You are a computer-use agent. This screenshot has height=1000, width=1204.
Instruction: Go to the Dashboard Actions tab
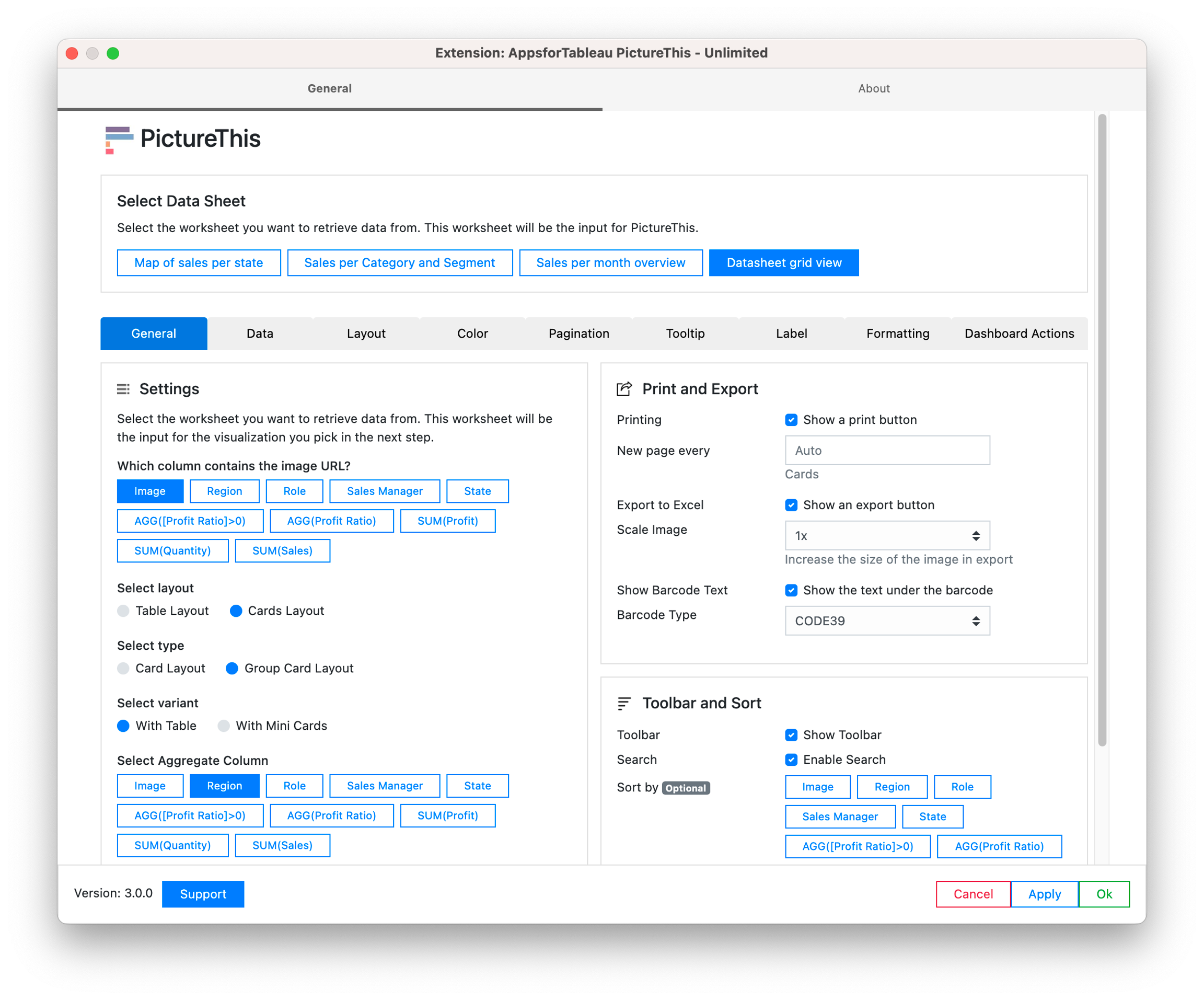click(x=1019, y=334)
